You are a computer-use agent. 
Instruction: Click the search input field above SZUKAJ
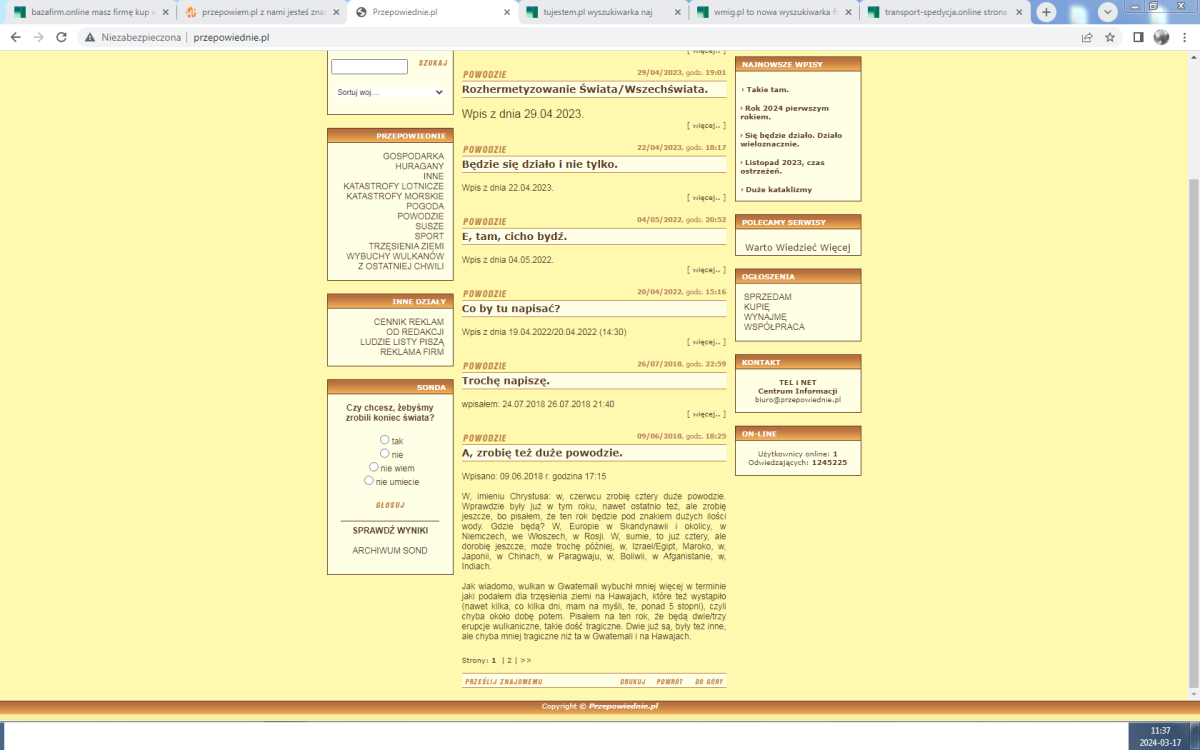(369, 67)
